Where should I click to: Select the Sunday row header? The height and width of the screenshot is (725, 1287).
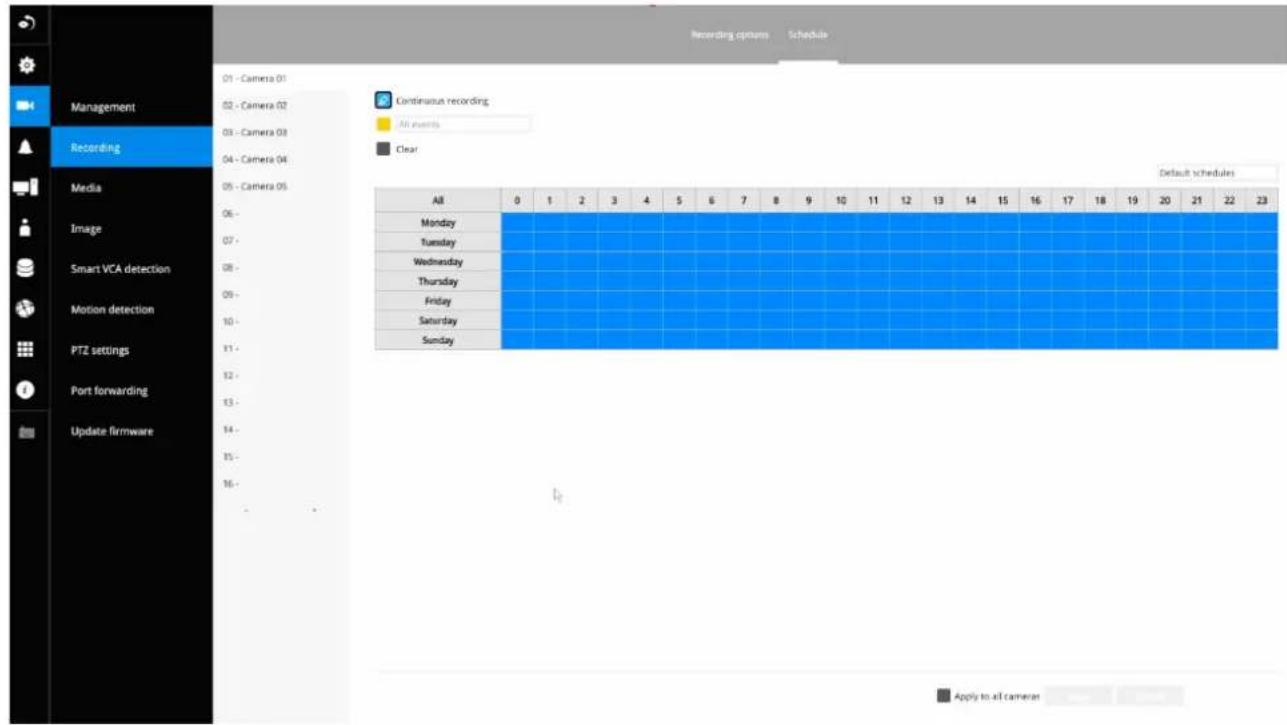438,340
